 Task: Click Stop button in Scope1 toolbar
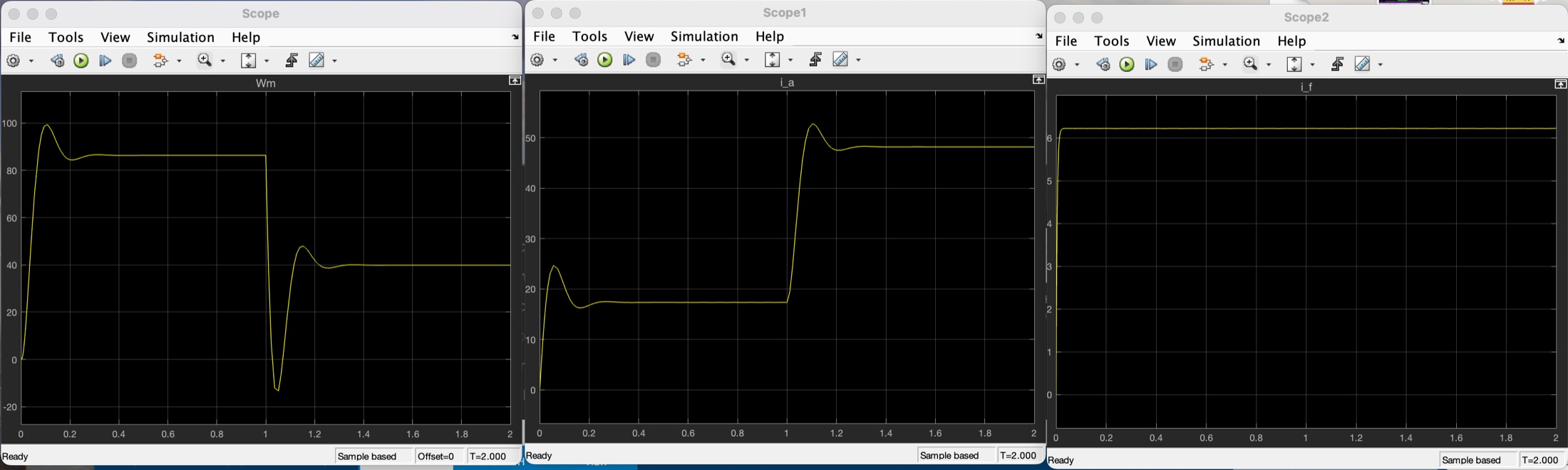[x=653, y=60]
